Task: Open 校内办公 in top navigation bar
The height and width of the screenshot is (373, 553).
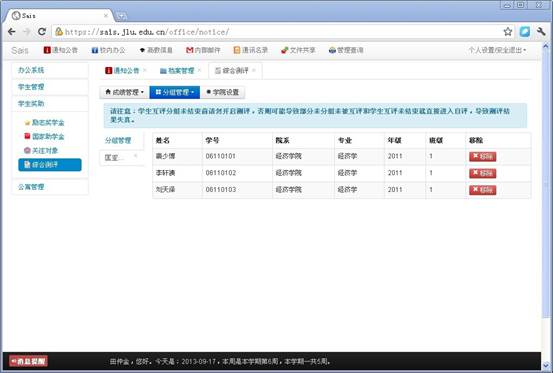Action: pyautogui.click(x=108, y=50)
